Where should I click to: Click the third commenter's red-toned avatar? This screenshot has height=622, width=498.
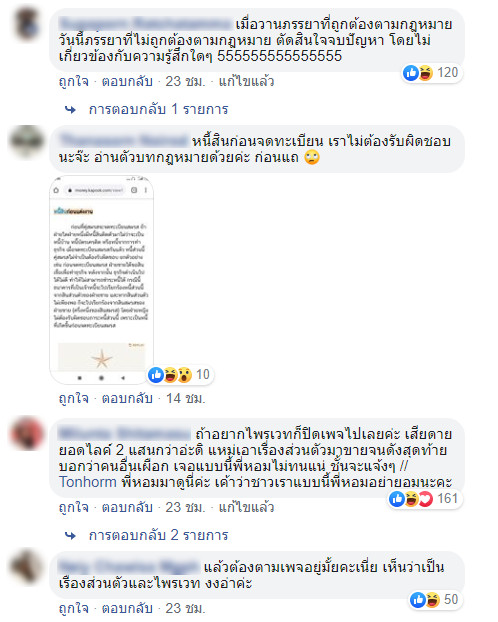click(27, 433)
